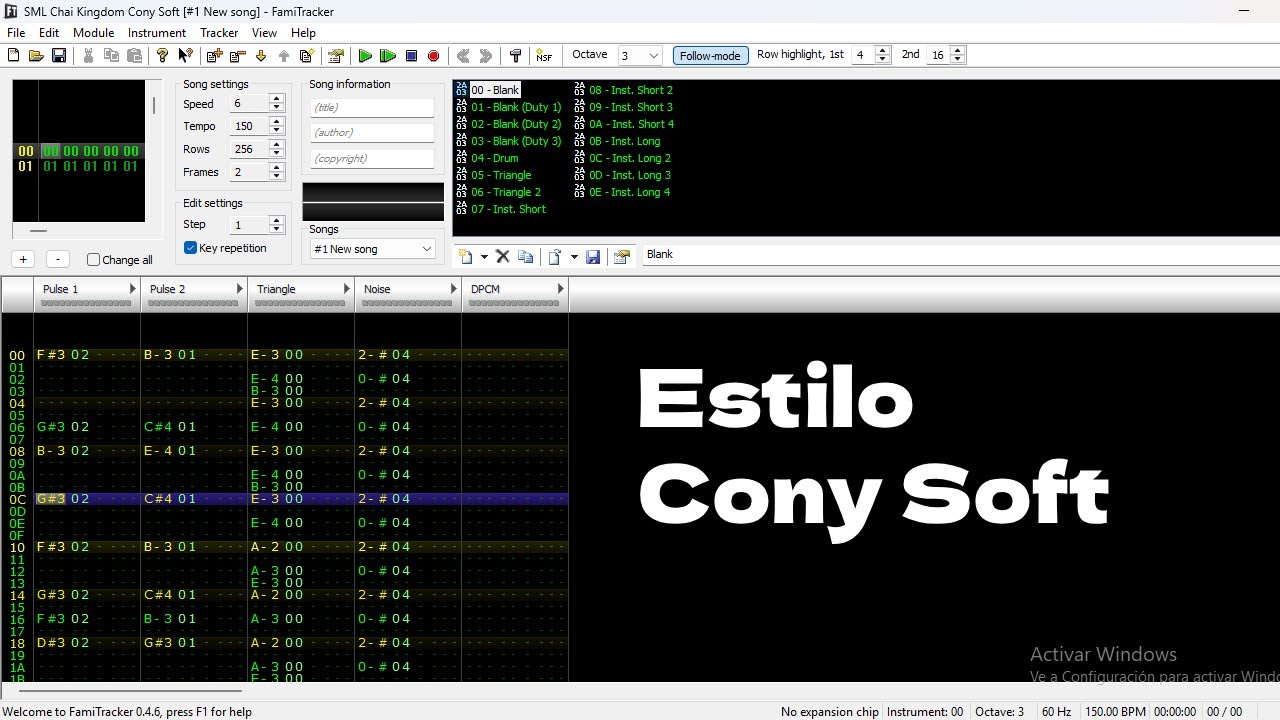The height and width of the screenshot is (720, 1280).
Task: Open the Instrument menu
Action: 157,33
